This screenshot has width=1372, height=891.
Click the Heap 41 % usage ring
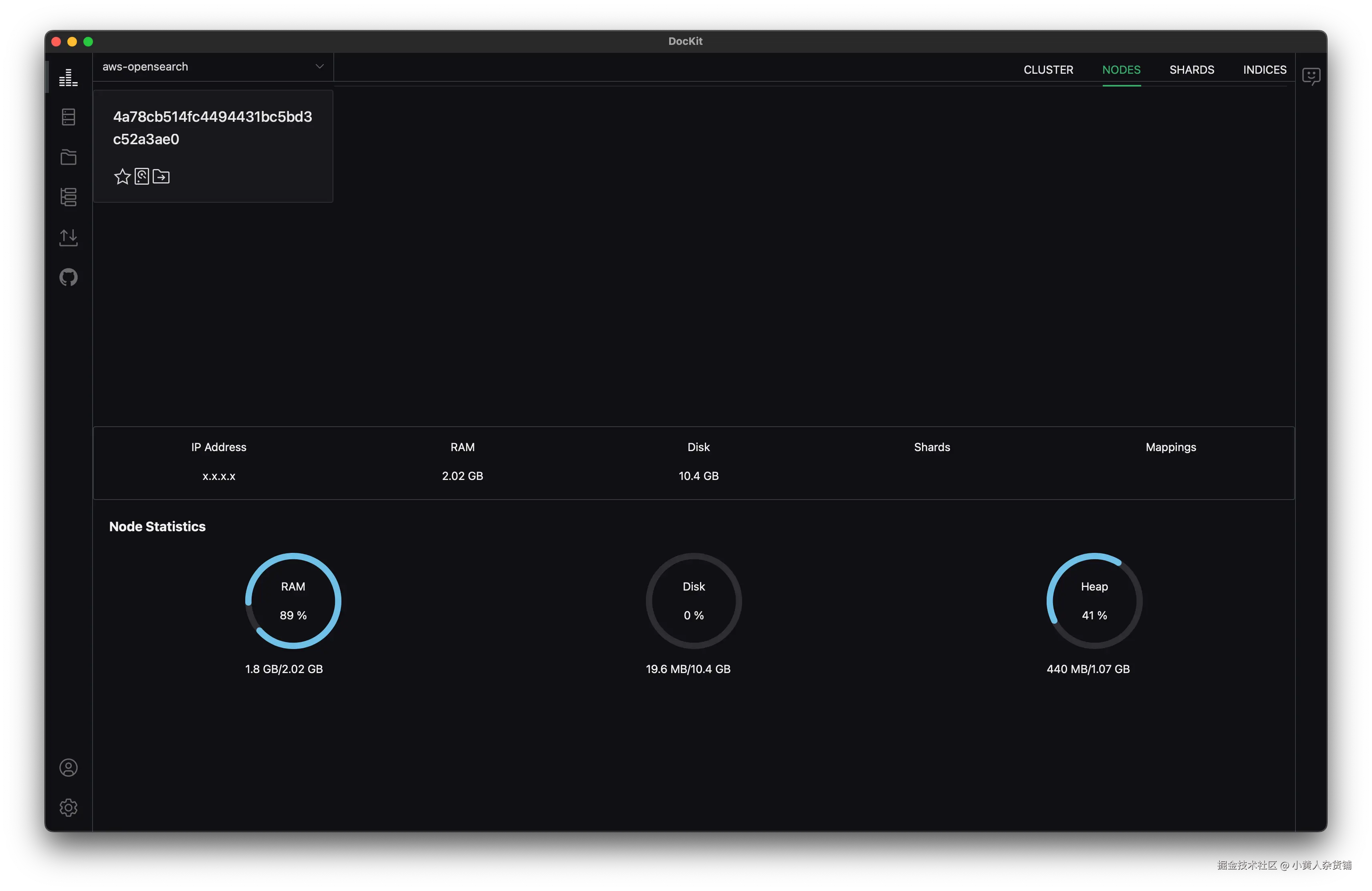(1094, 601)
